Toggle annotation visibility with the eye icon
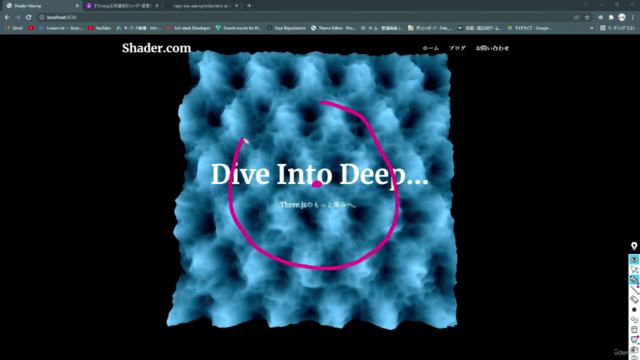Image resolution: width=640 pixels, height=360 pixels. 634,259
